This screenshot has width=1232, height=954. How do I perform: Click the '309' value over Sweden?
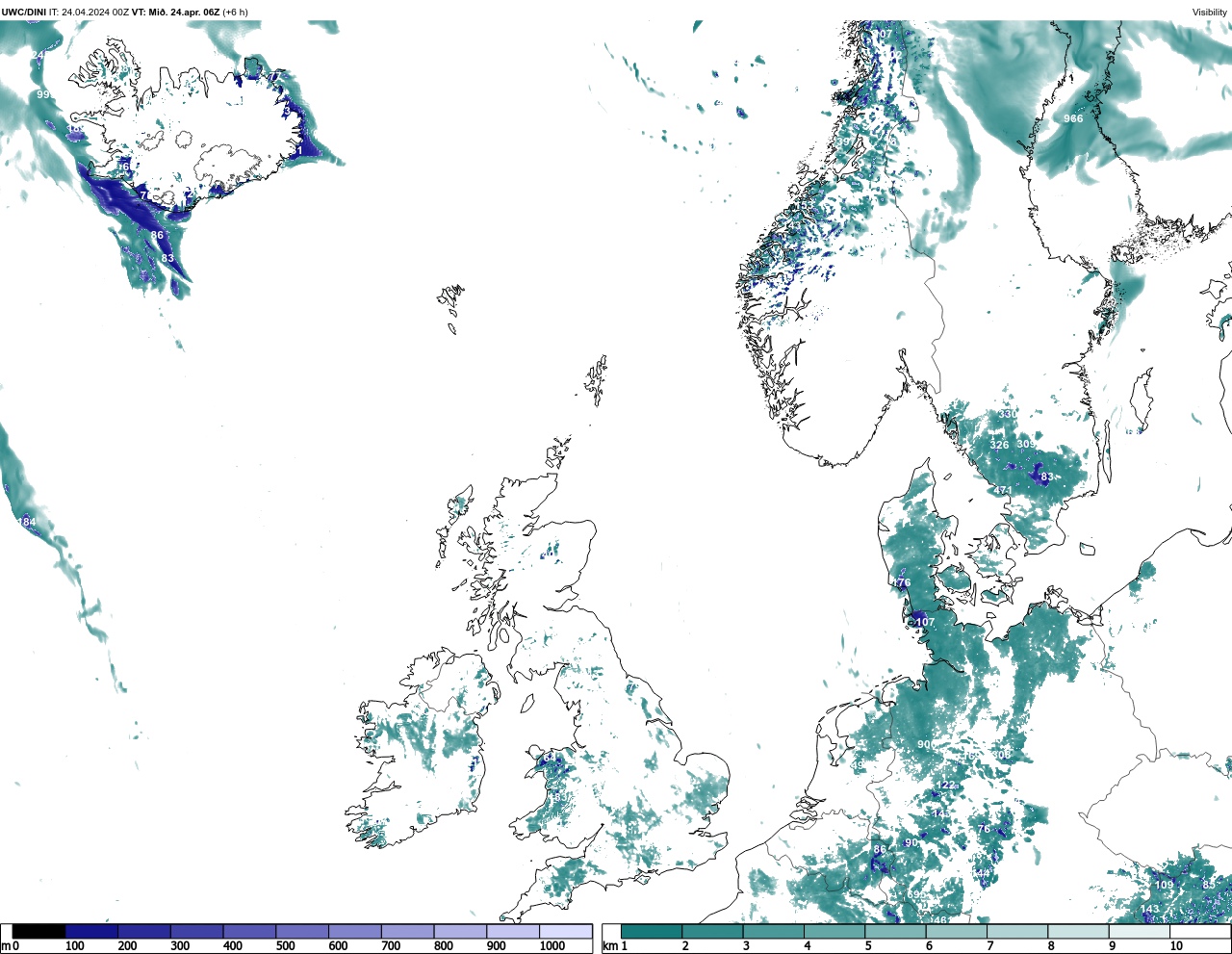coord(1027,444)
